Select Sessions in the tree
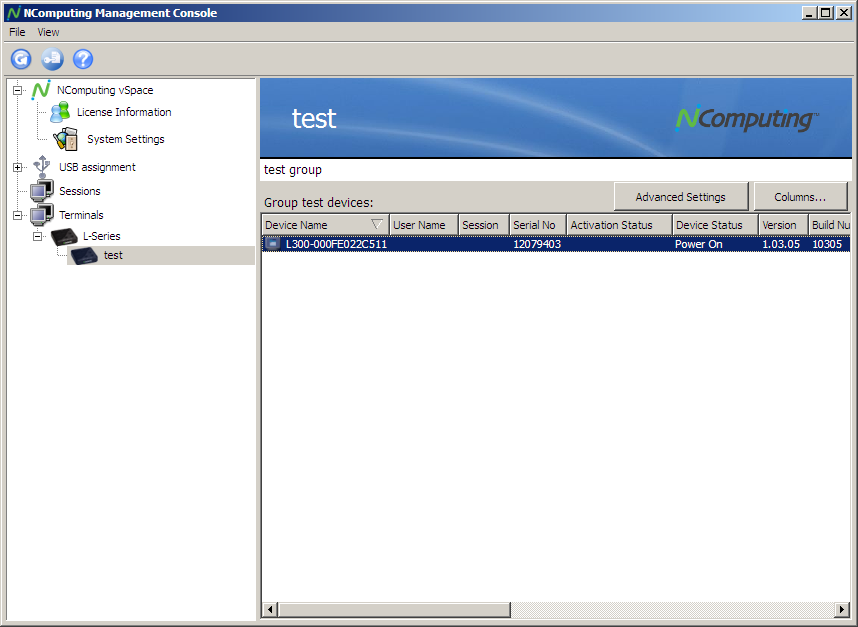The image size is (858, 627). (x=80, y=191)
